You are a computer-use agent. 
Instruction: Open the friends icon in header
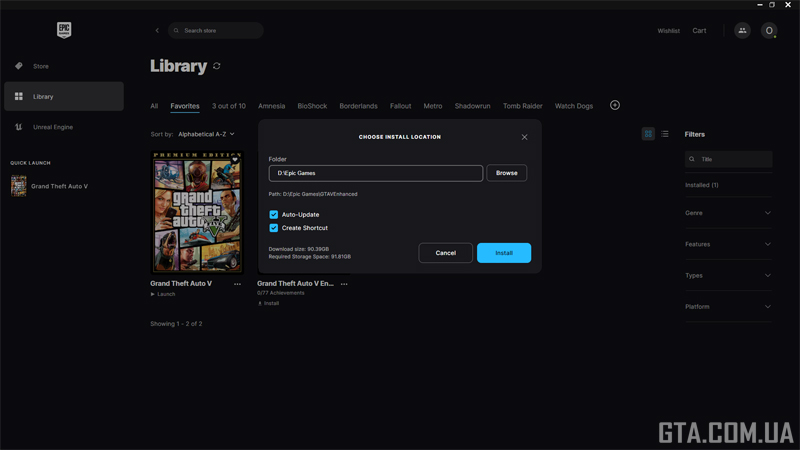(742, 31)
